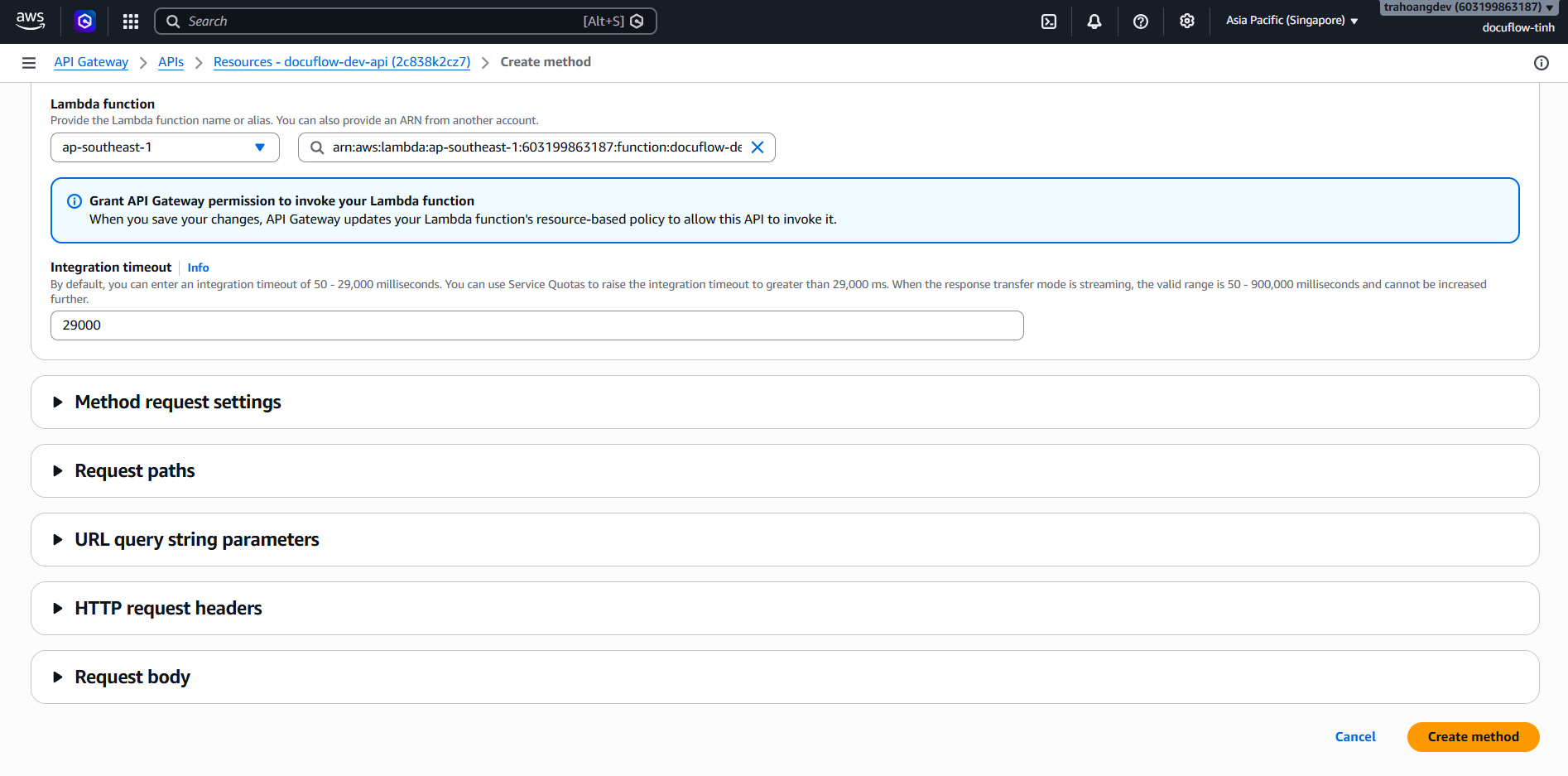
Task: Click the Amazon Q icon in the Search bar
Action: pos(637,22)
